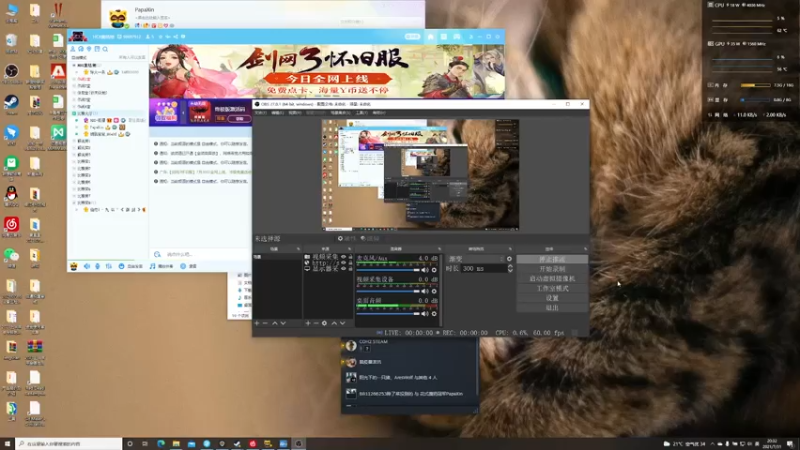Open the 帮助 menu in OBS
Screen dimensions: 800x450
379,113
